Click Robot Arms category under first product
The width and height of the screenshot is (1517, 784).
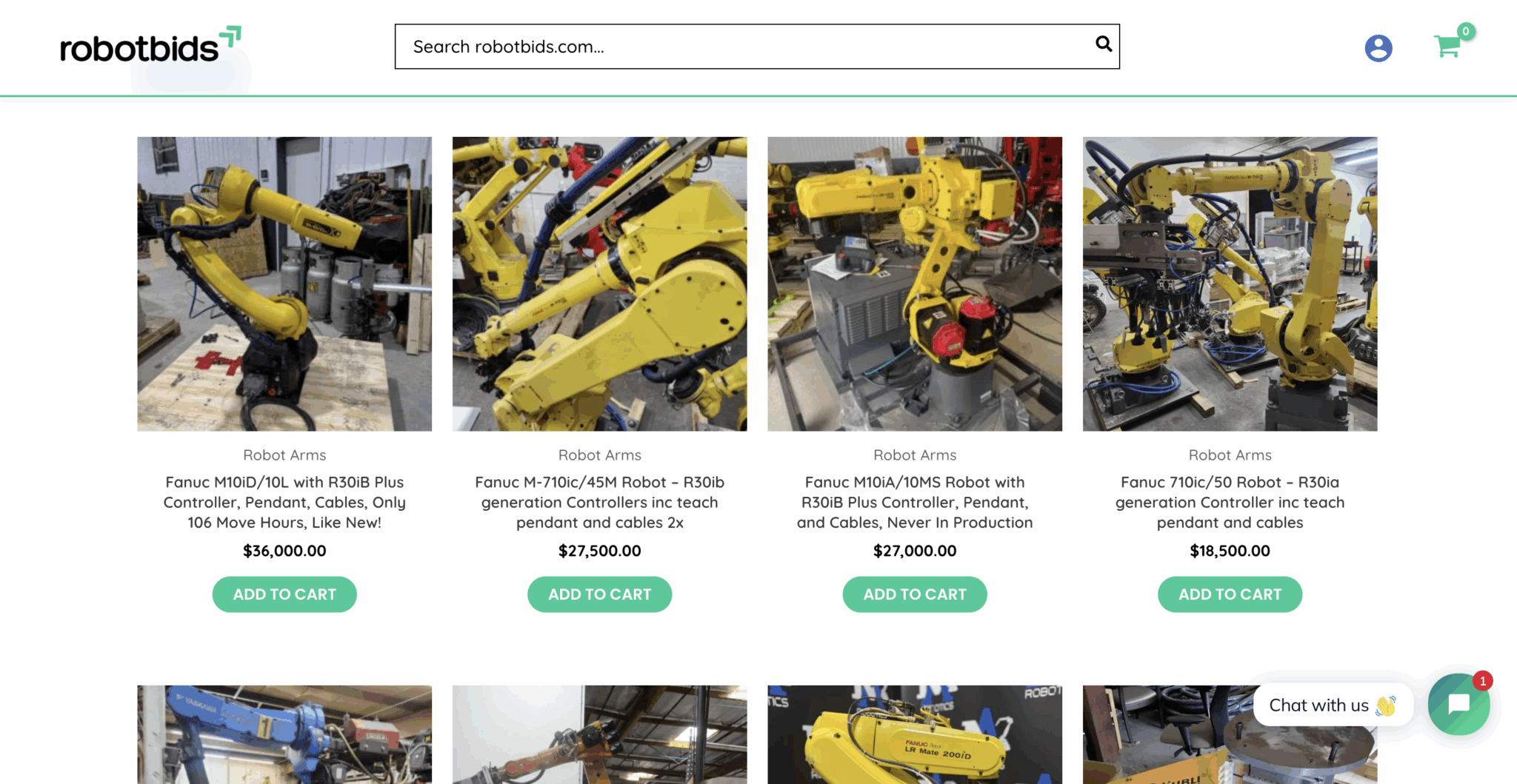tap(284, 455)
